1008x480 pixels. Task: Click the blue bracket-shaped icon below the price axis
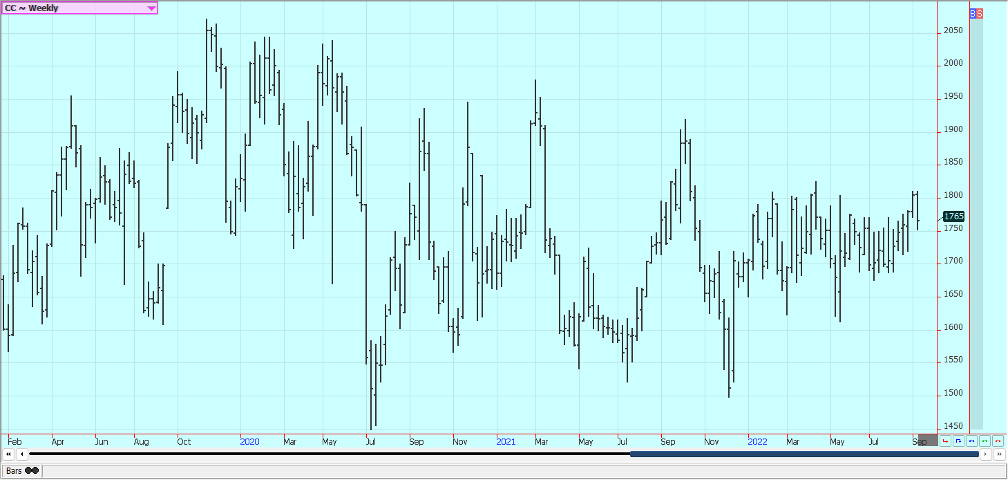click(958, 441)
